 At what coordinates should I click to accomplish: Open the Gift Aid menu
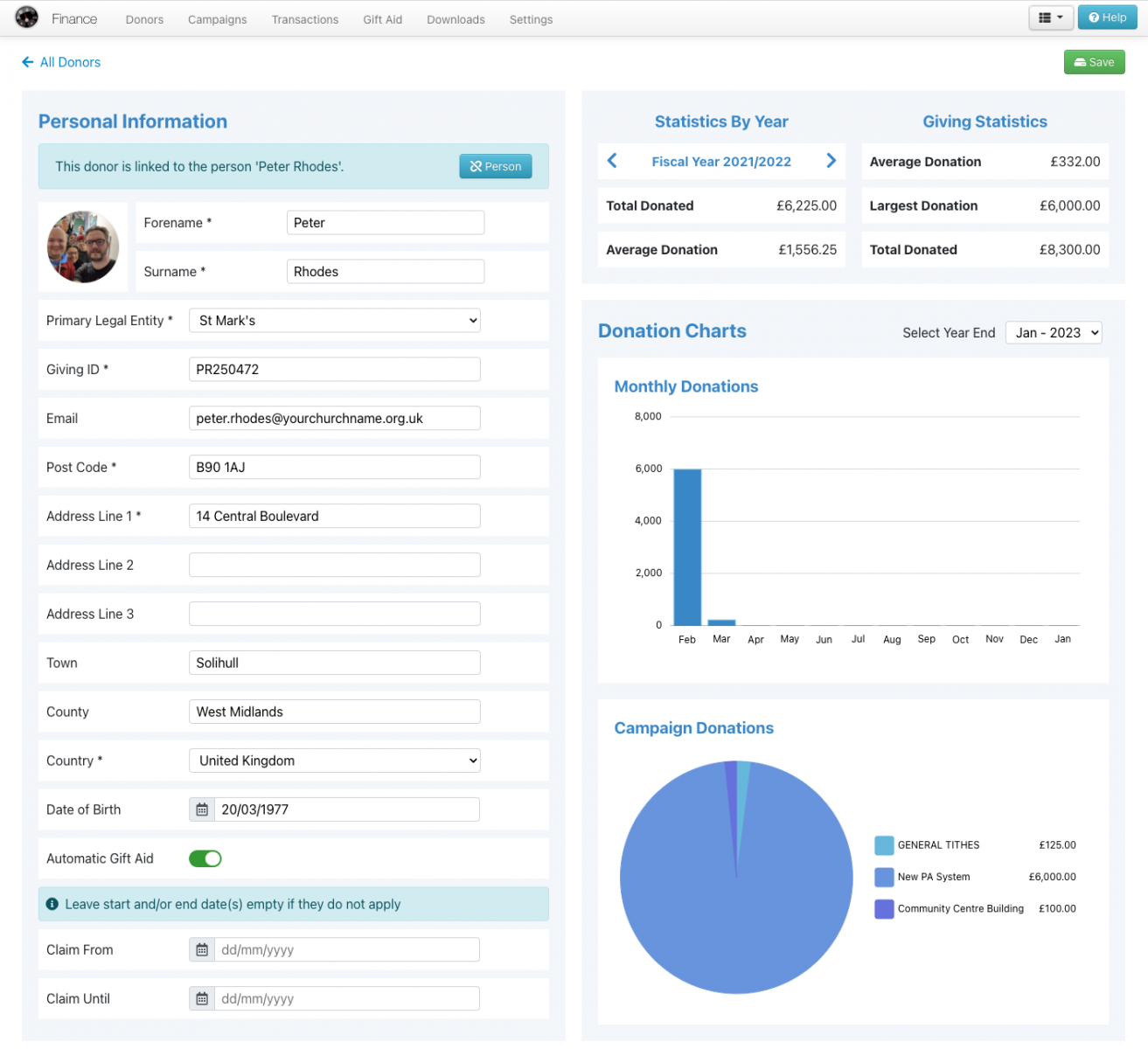[x=383, y=19]
